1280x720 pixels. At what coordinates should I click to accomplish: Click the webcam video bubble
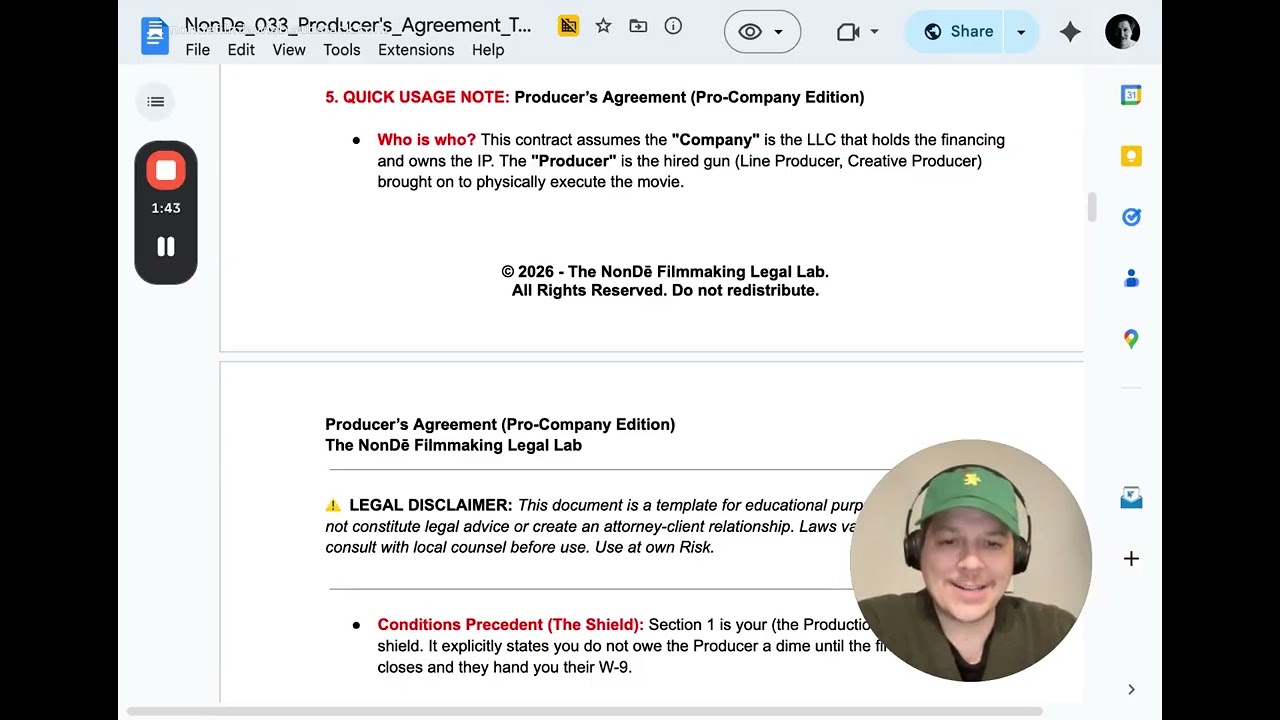(970, 560)
